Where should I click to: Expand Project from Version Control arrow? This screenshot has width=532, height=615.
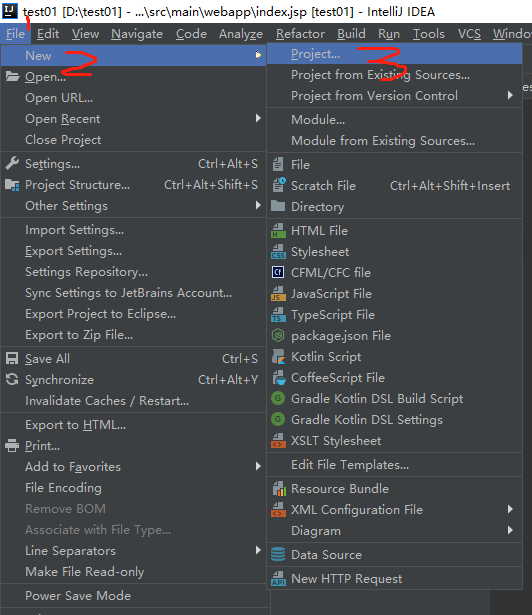pyautogui.click(x=510, y=95)
